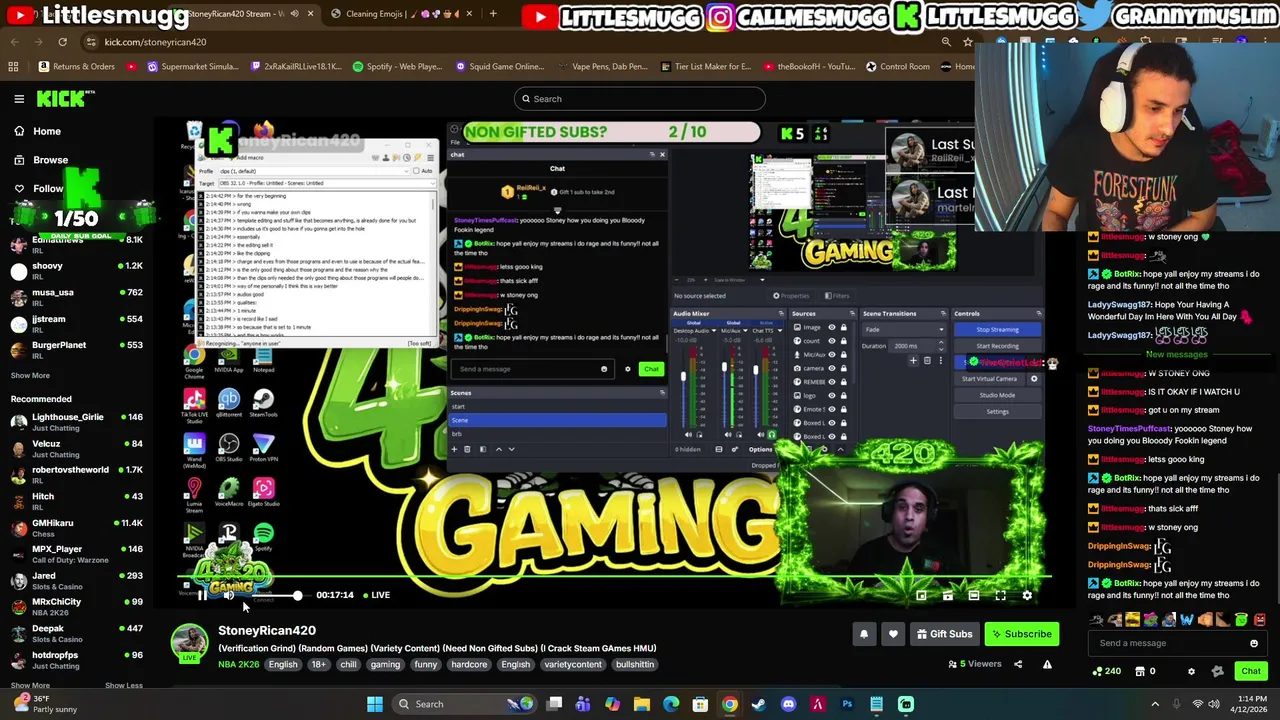
Task: Select the varietycontent tag
Action: [x=573, y=665]
